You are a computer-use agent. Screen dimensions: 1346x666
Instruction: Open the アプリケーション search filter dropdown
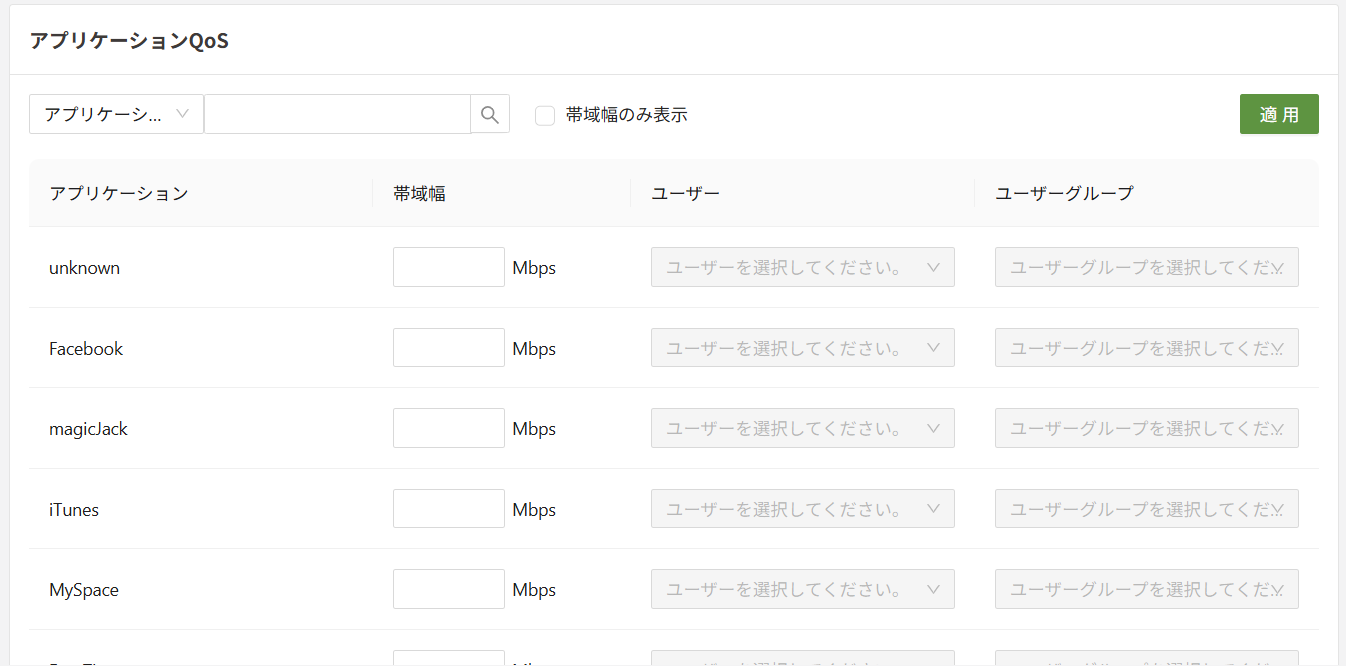[x=116, y=114]
